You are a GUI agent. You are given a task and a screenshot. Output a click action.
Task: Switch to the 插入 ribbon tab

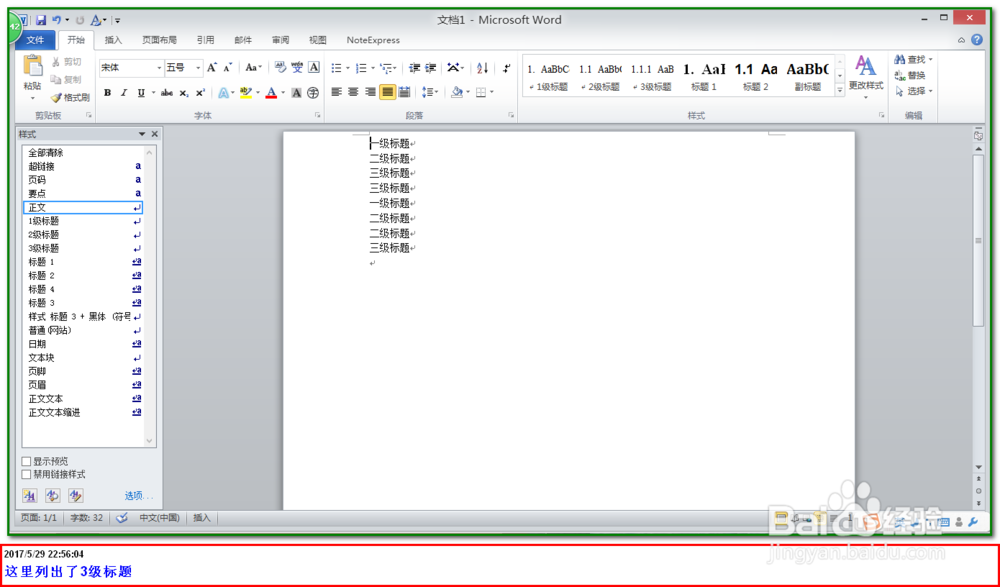(x=113, y=40)
